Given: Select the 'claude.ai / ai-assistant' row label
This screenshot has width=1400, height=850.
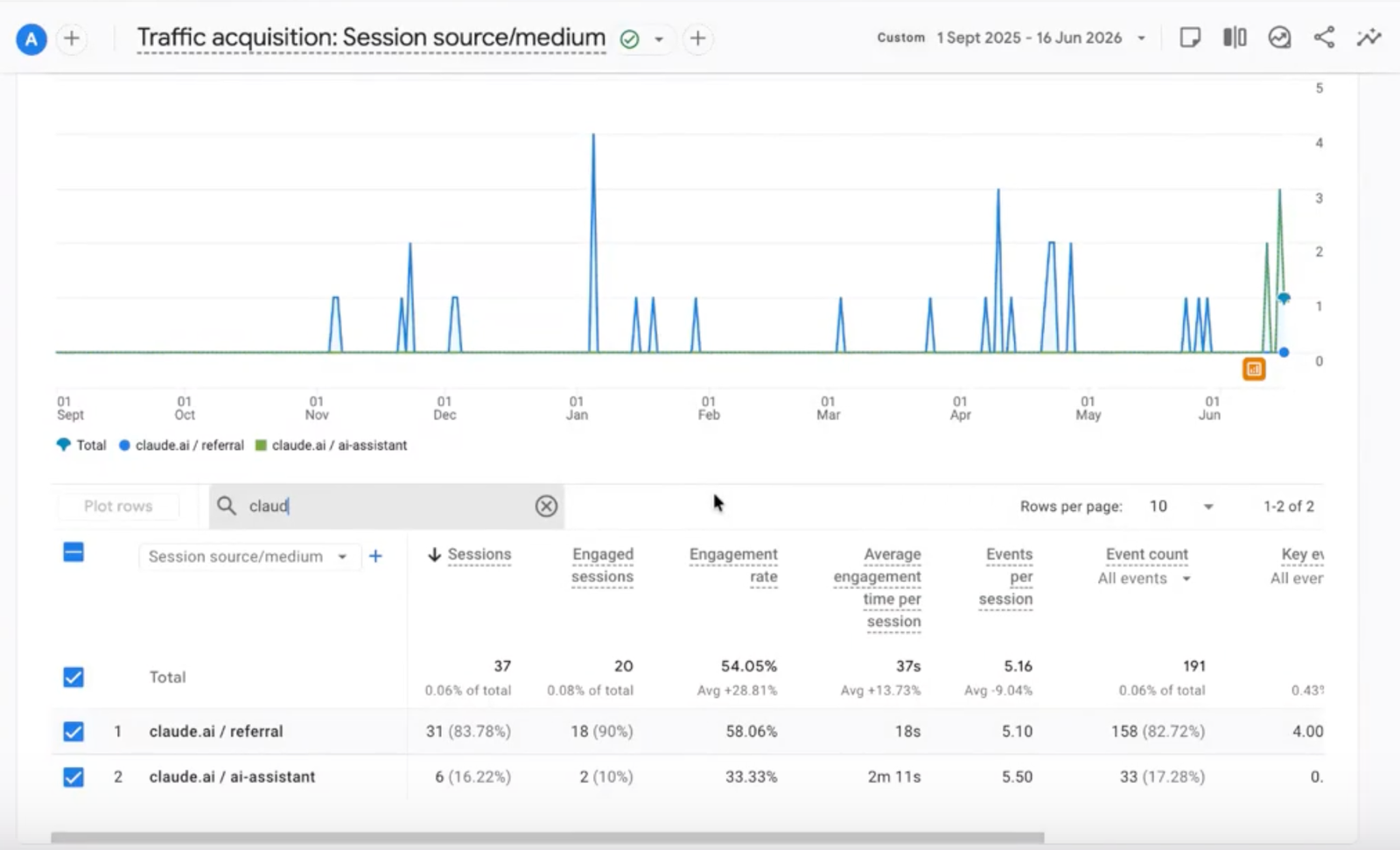Looking at the screenshot, I should (232, 777).
